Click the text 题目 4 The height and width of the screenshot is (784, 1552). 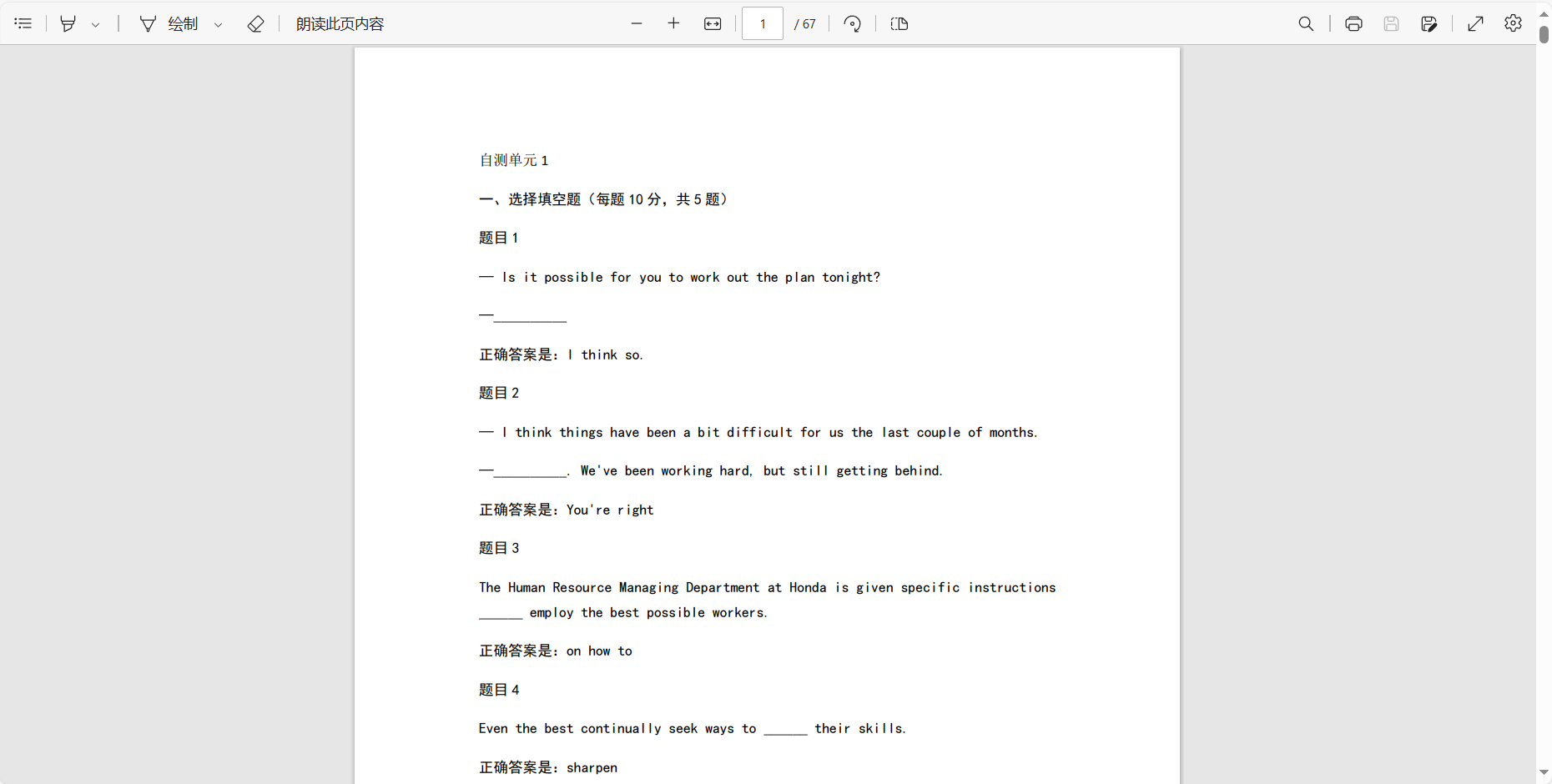click(x=499, y=690)
